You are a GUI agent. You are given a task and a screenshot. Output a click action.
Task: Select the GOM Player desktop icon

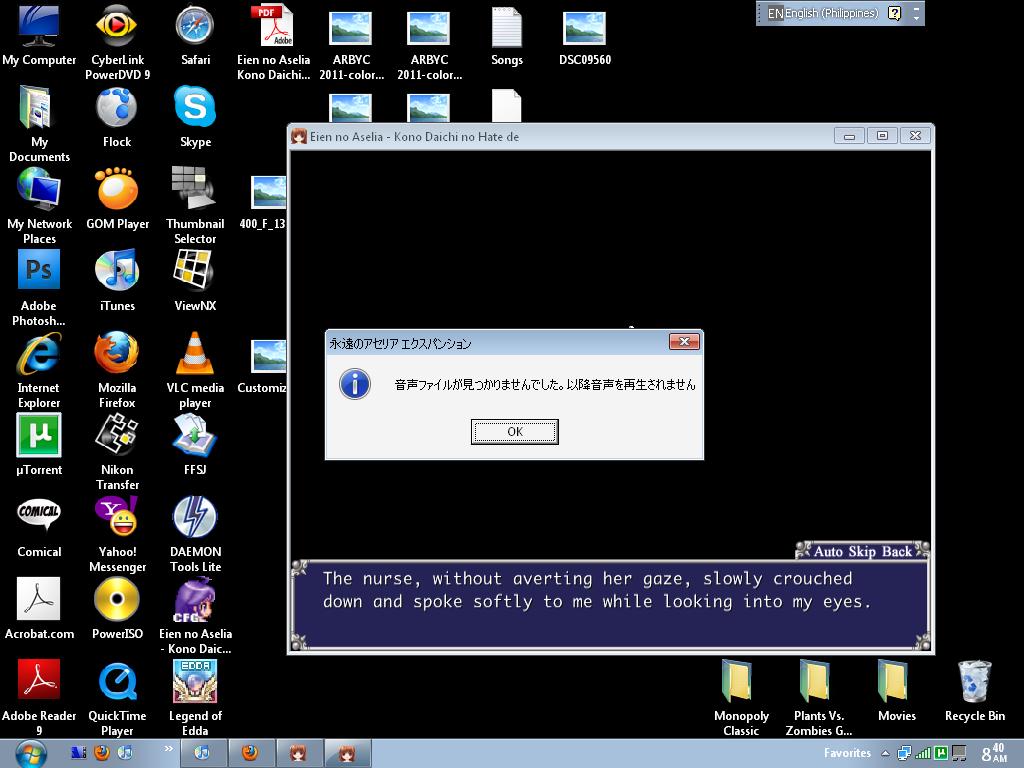118,199
